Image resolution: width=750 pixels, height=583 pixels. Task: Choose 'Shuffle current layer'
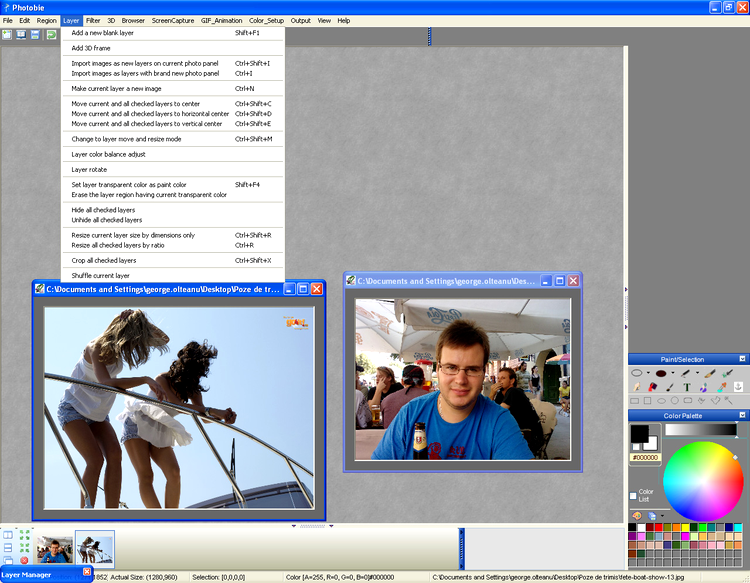173,276
